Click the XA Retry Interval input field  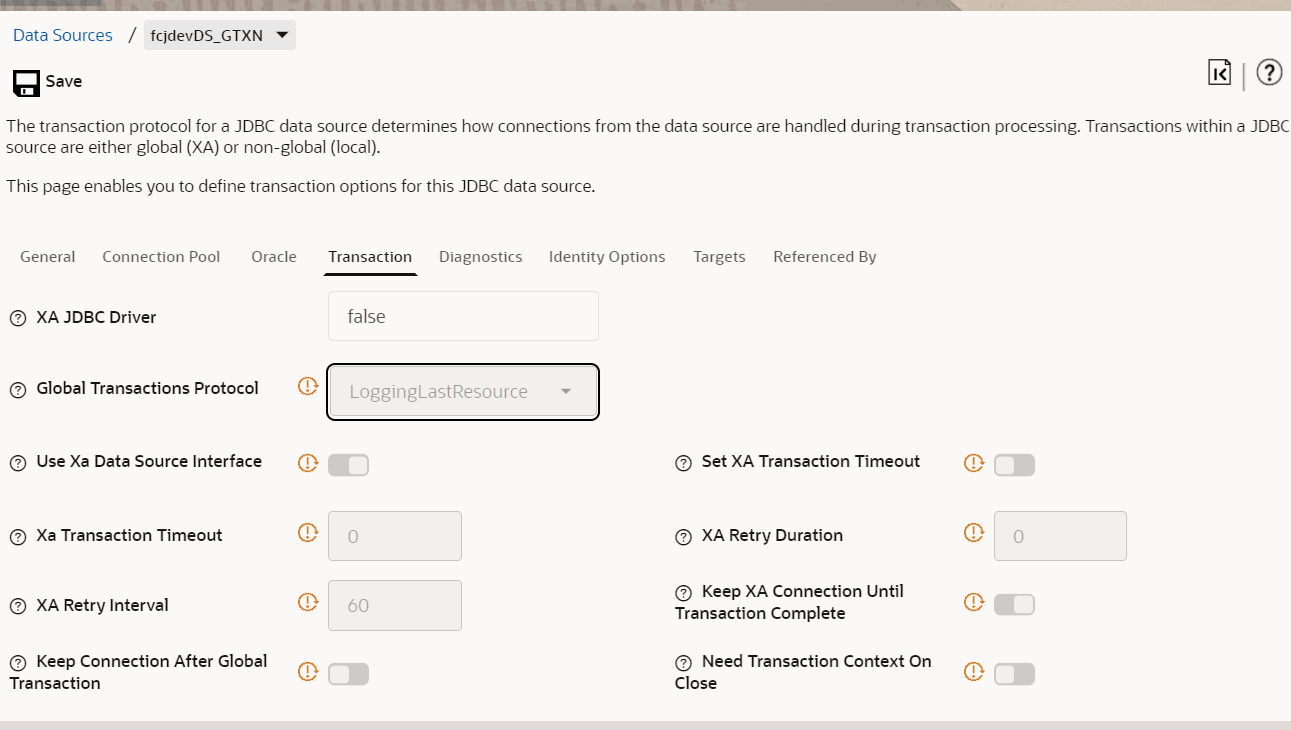[x=395, y=606]
